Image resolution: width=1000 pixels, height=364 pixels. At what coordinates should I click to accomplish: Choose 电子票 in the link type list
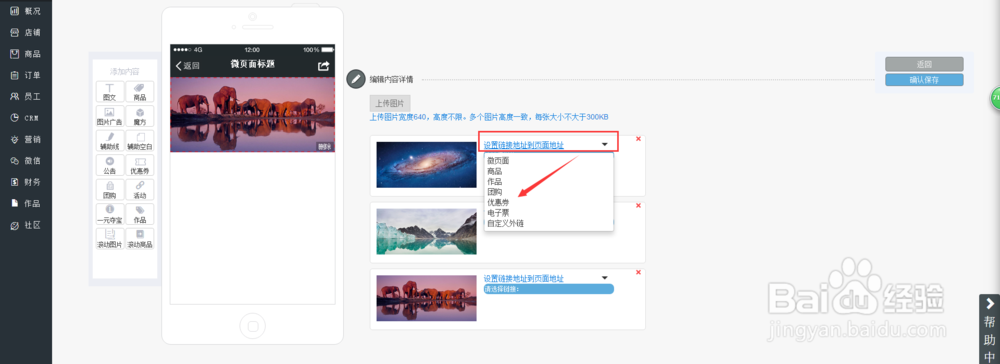point(498,212)
